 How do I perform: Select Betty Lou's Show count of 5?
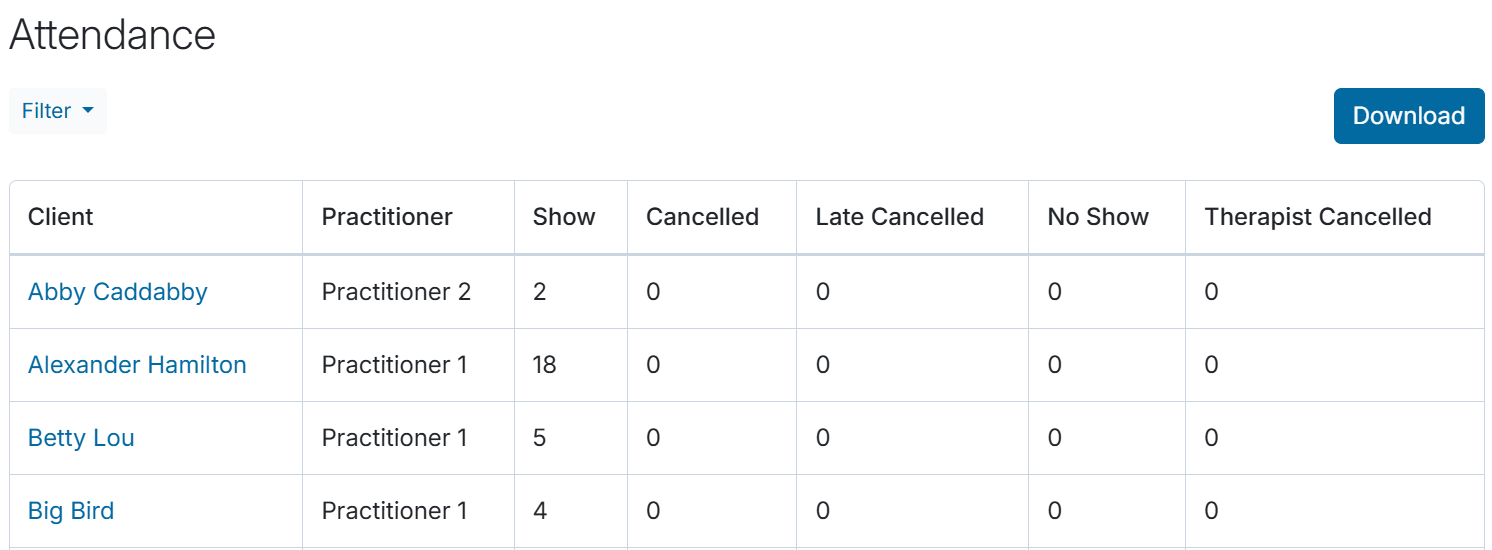(540, 438)
